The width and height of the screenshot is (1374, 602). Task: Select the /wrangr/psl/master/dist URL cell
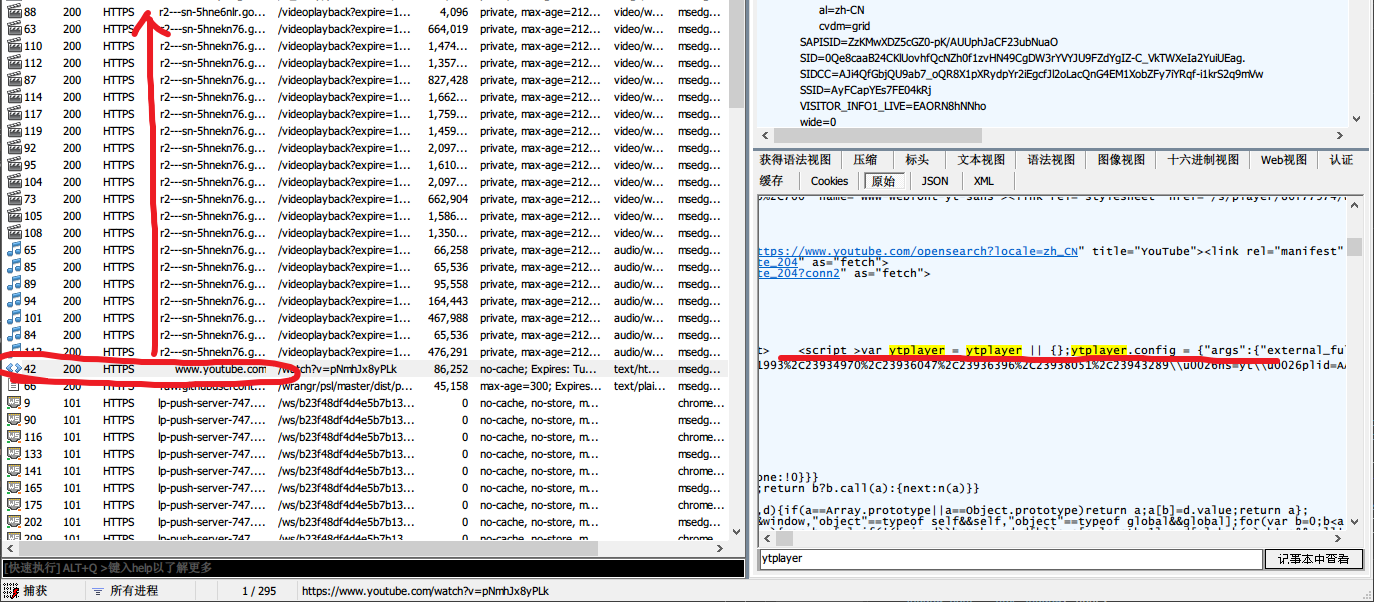point(344,386)
